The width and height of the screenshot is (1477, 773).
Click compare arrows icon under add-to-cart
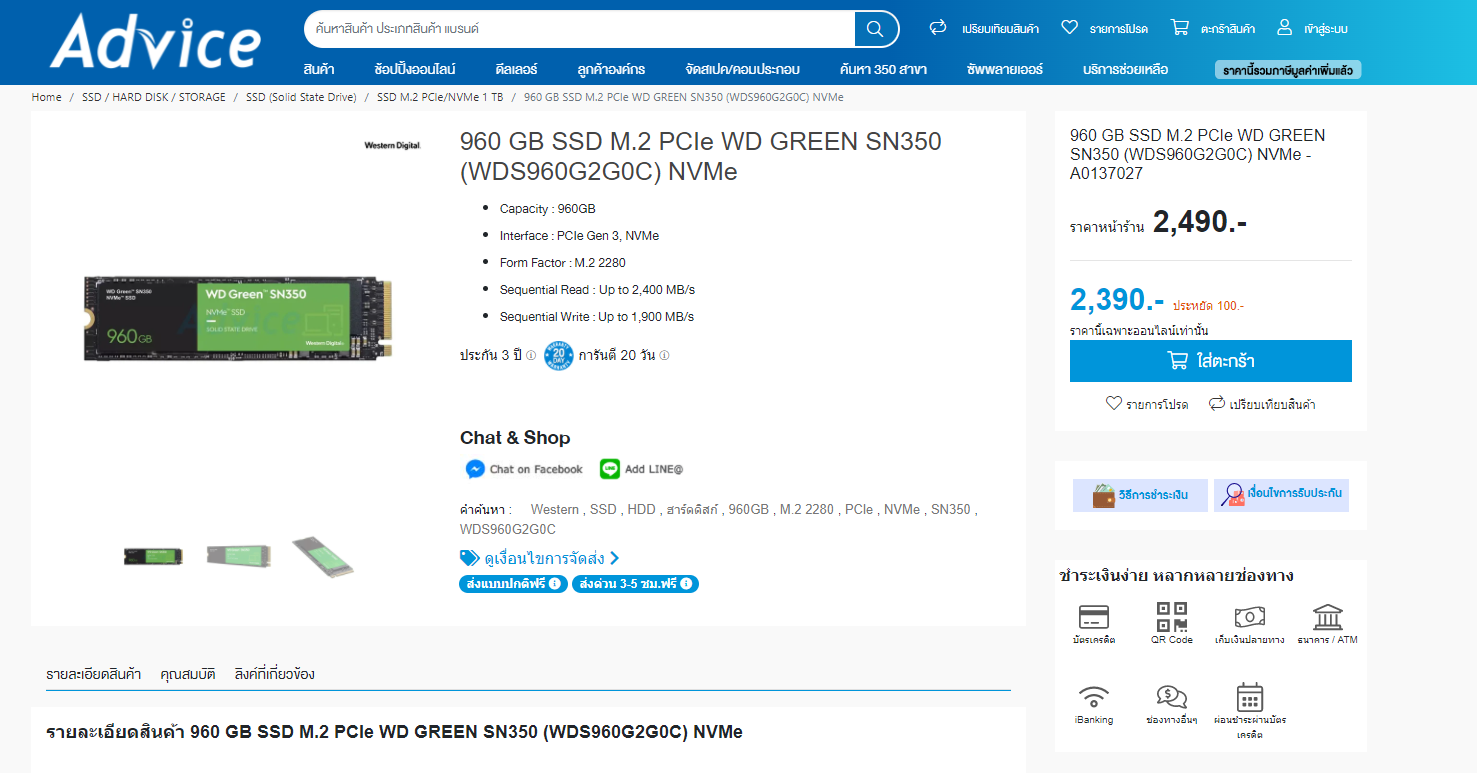pos(1217,404)
